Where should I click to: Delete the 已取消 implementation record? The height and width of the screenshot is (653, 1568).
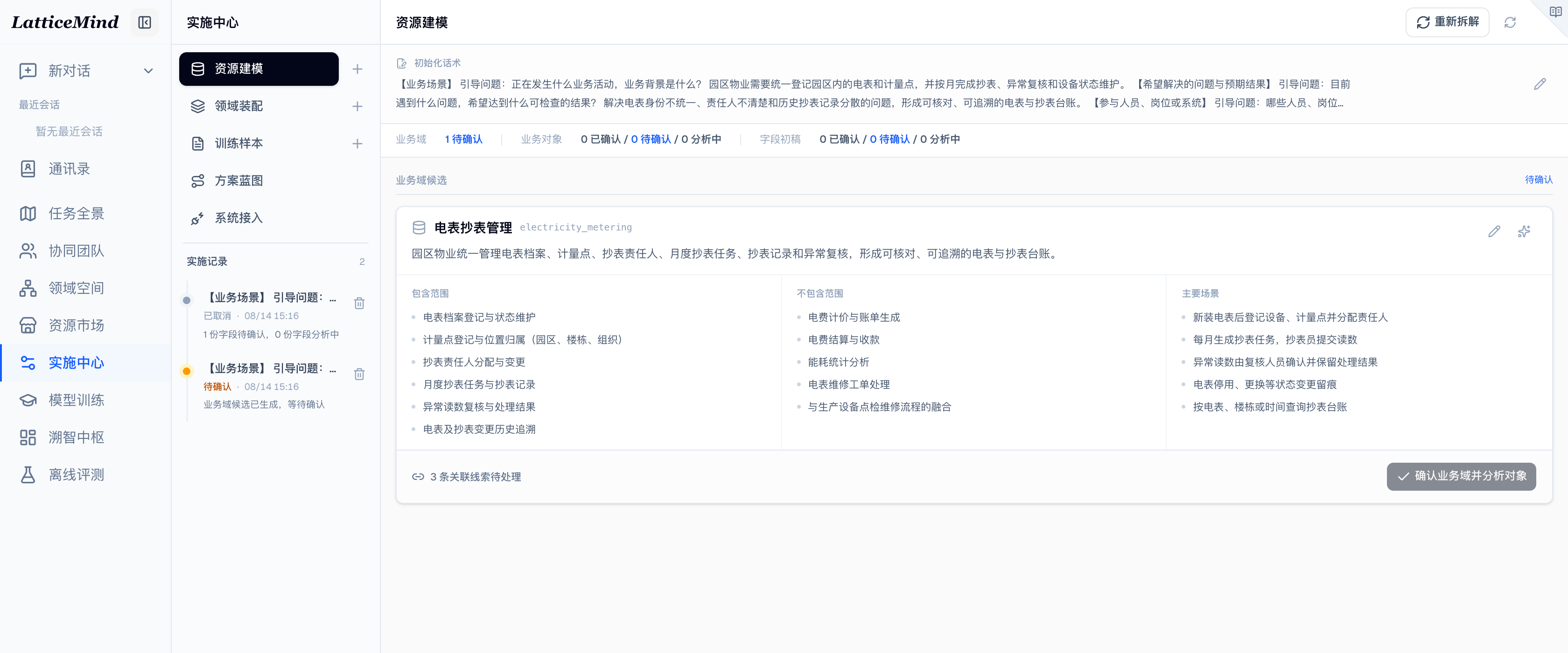[x=359, y=302]
